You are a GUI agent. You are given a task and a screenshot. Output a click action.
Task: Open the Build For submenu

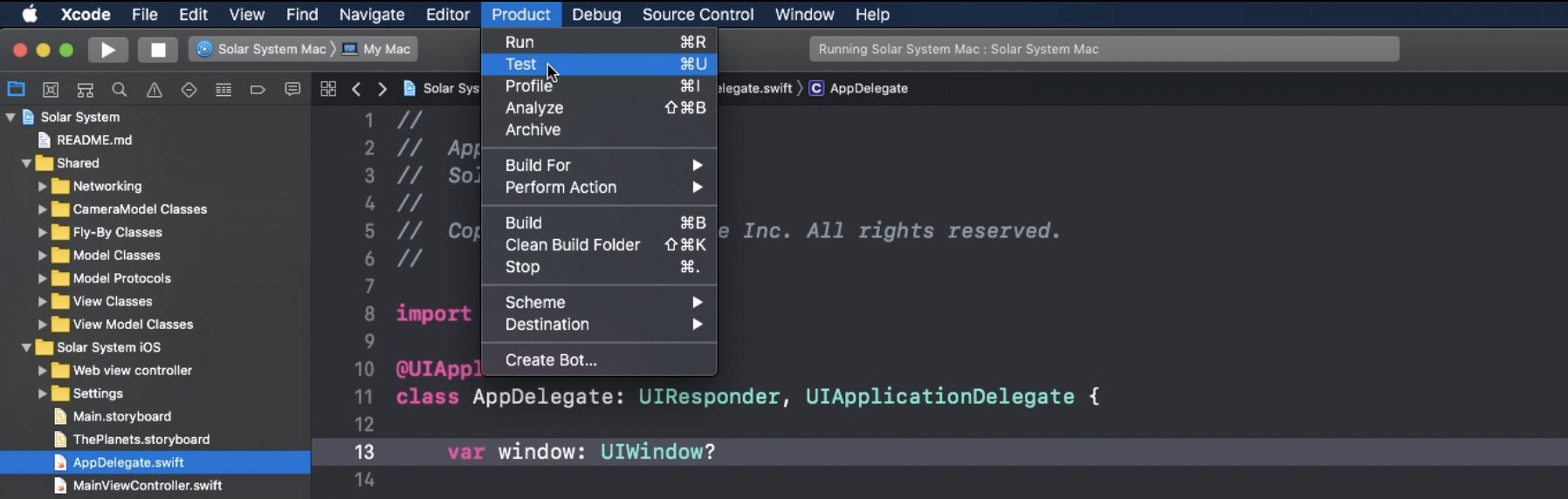(599, 166)
